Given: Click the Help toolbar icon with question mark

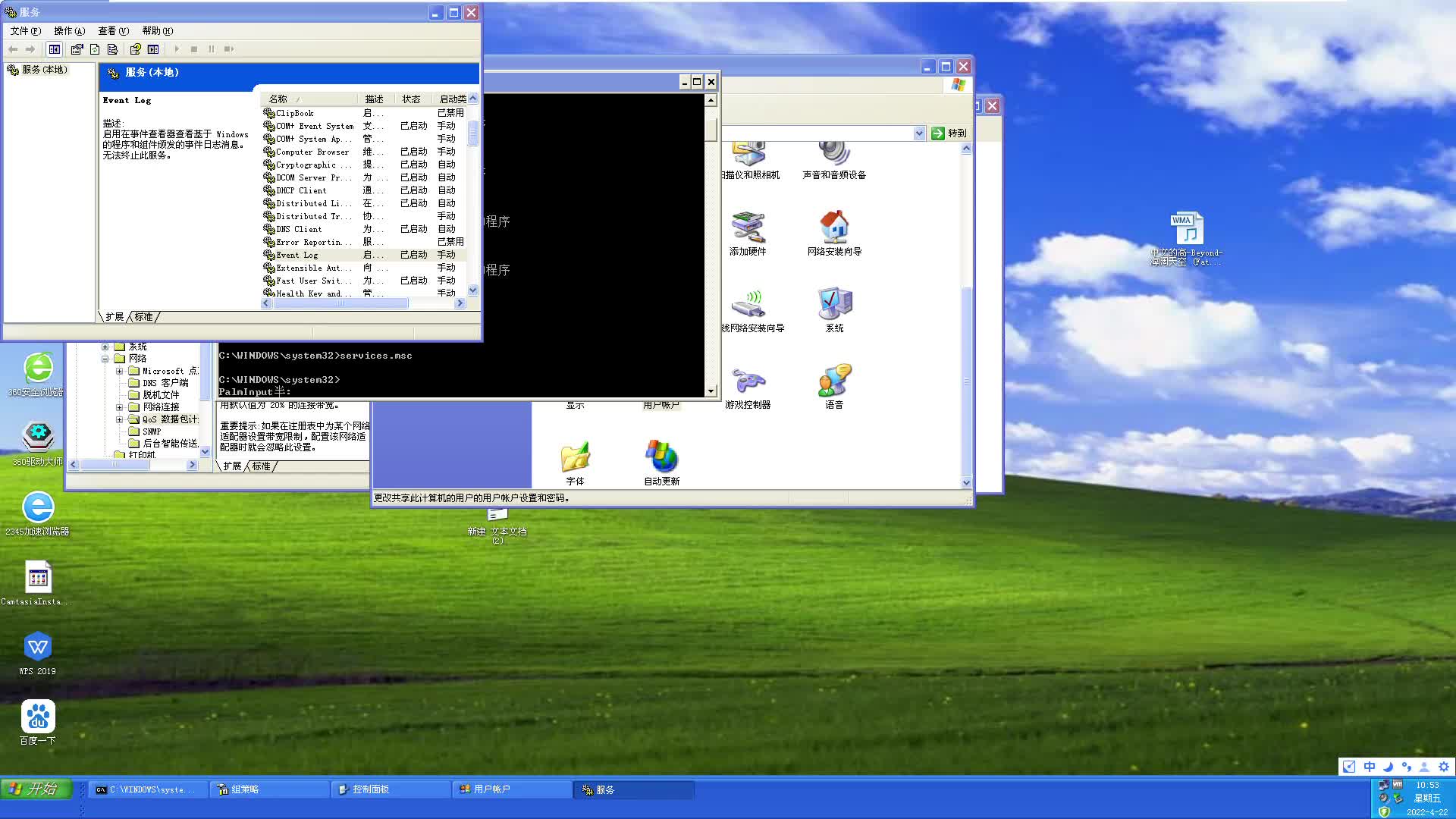Looking at the screenshot, I should pyautogui.click(x=135, y=49).
